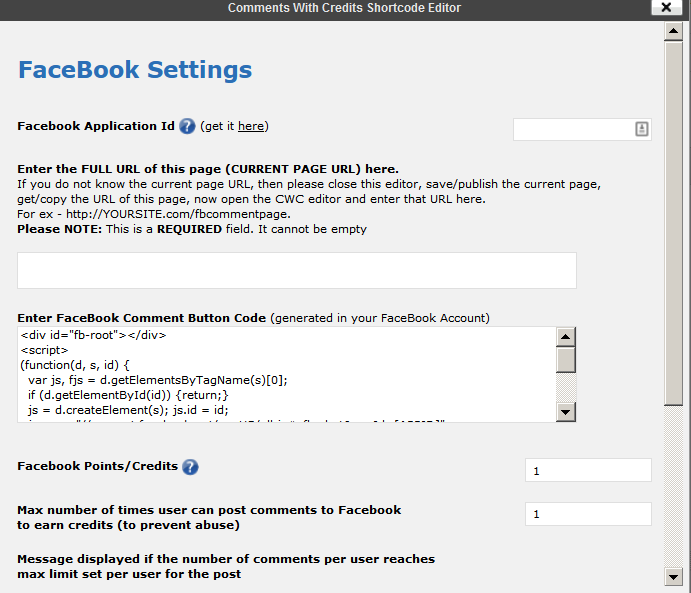The height and width of the screenshot is (593, 691).
Task: Select the max number of comments field
Action: pyautogui.click(x=587, y=514)
